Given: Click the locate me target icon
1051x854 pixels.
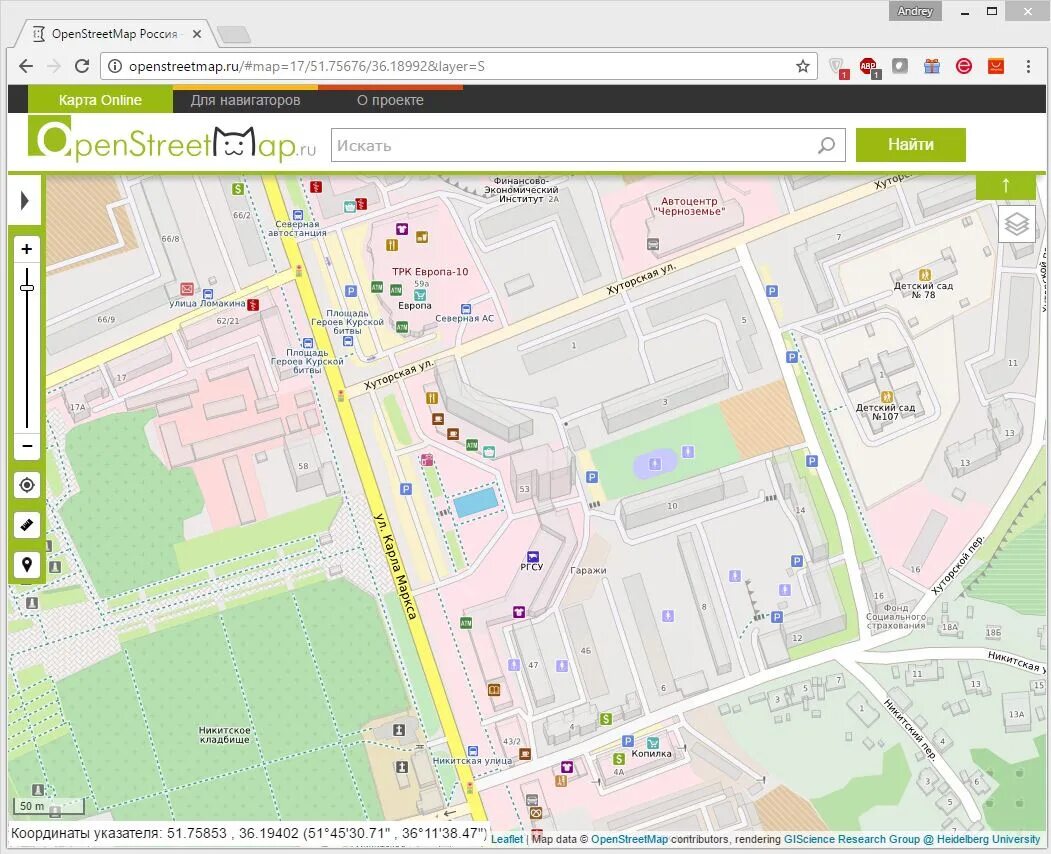Looking at the screenshot, I should point(27,485).
